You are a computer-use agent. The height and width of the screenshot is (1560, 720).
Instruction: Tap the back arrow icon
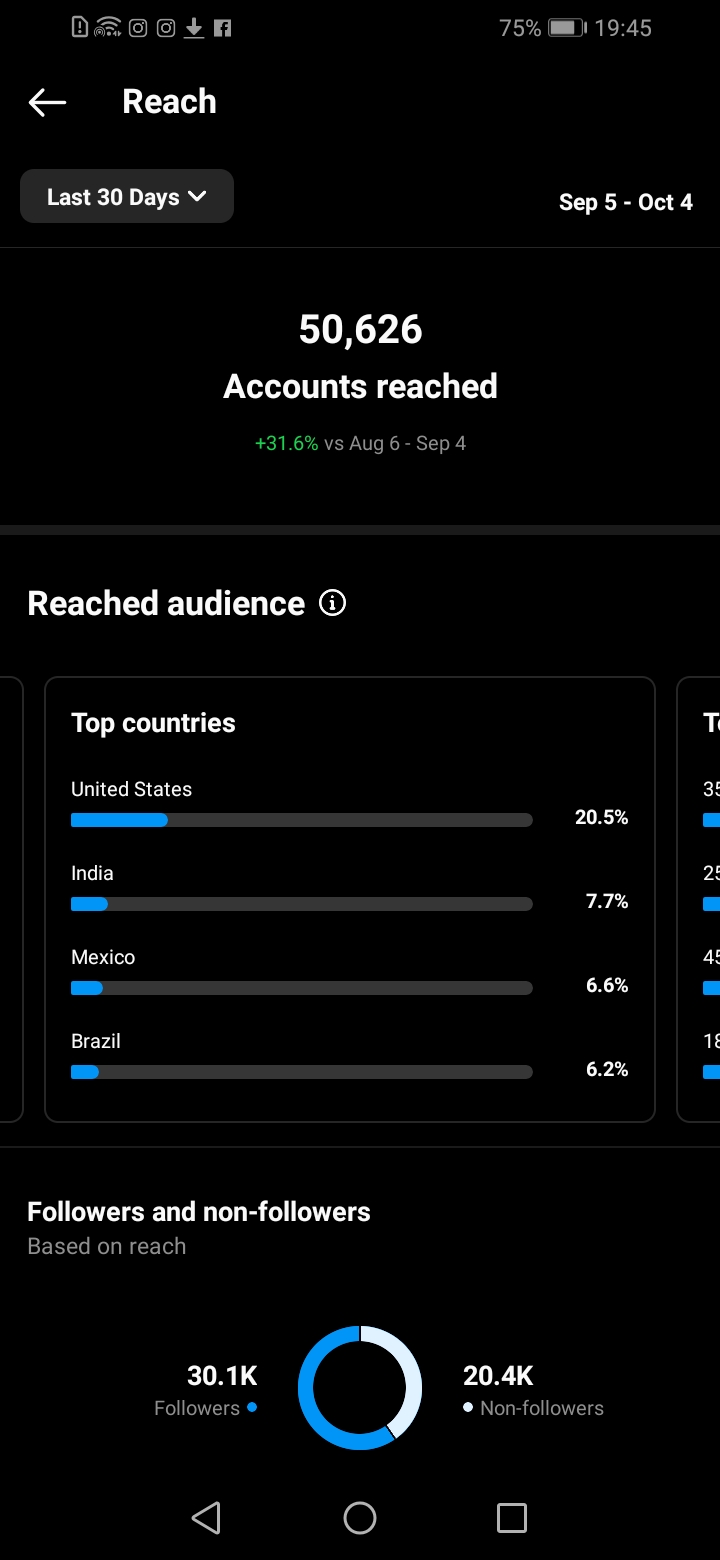tap(47, 102)
